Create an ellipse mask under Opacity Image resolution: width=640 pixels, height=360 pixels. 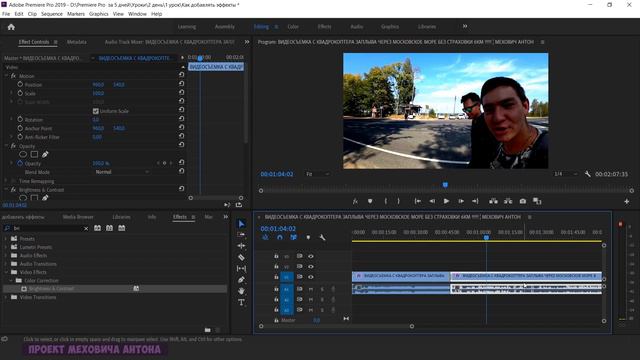[23, 154]
